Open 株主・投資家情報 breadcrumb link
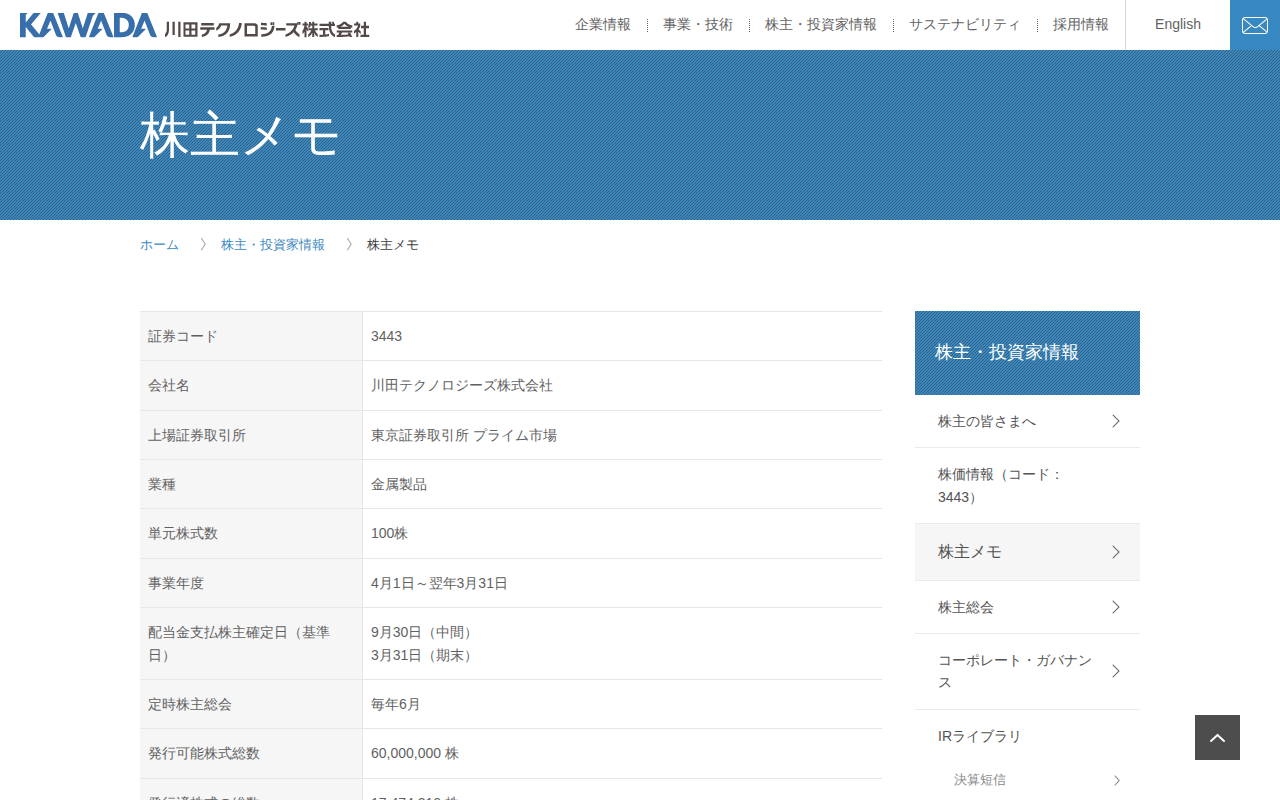Viewport: 1280px width, 800px height. click(x=273, y=245)
